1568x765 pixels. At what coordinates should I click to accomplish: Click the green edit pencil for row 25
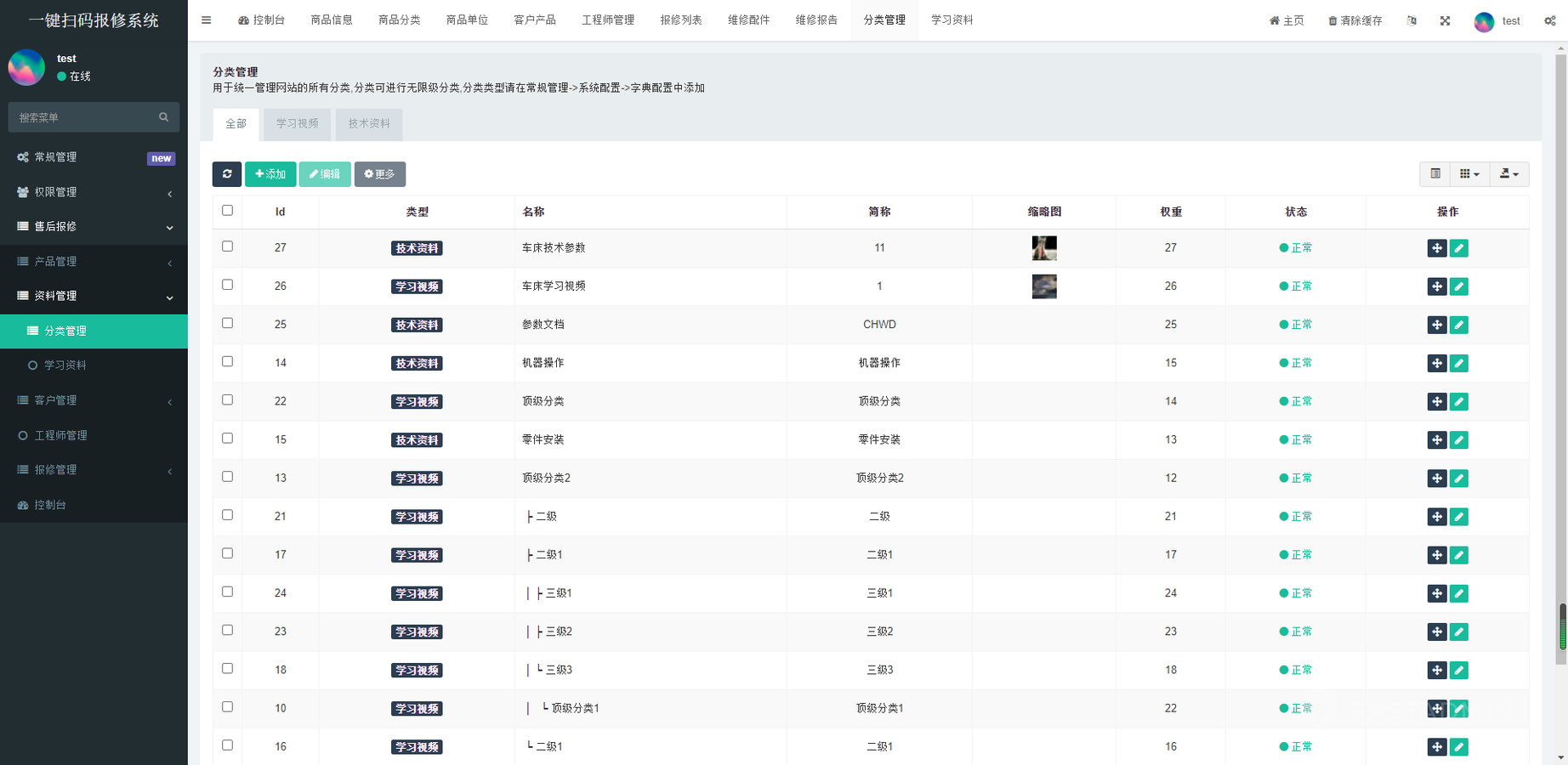pyautogui.click(x=1459, y=325)
